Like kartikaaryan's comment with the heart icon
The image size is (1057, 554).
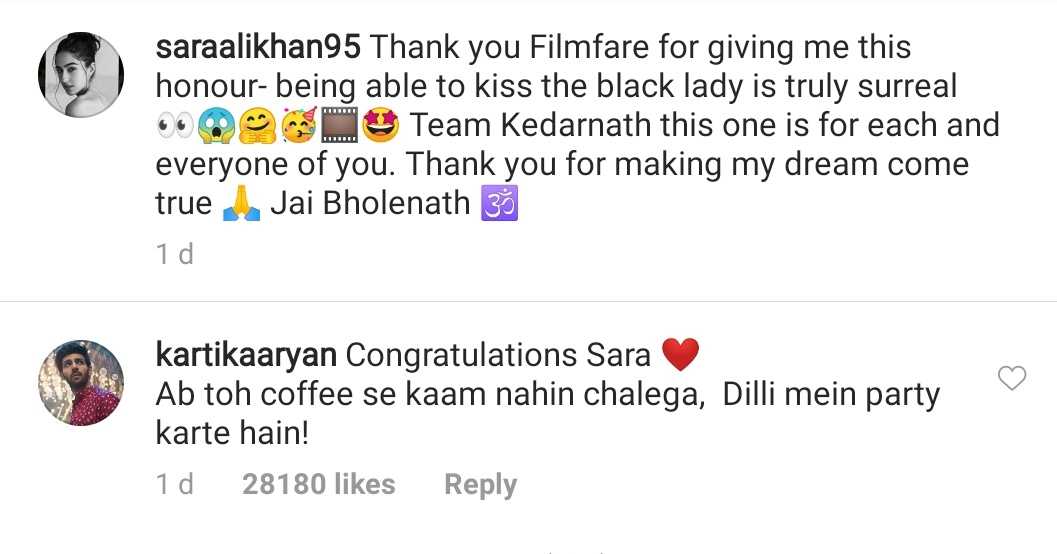[1012, 378]
